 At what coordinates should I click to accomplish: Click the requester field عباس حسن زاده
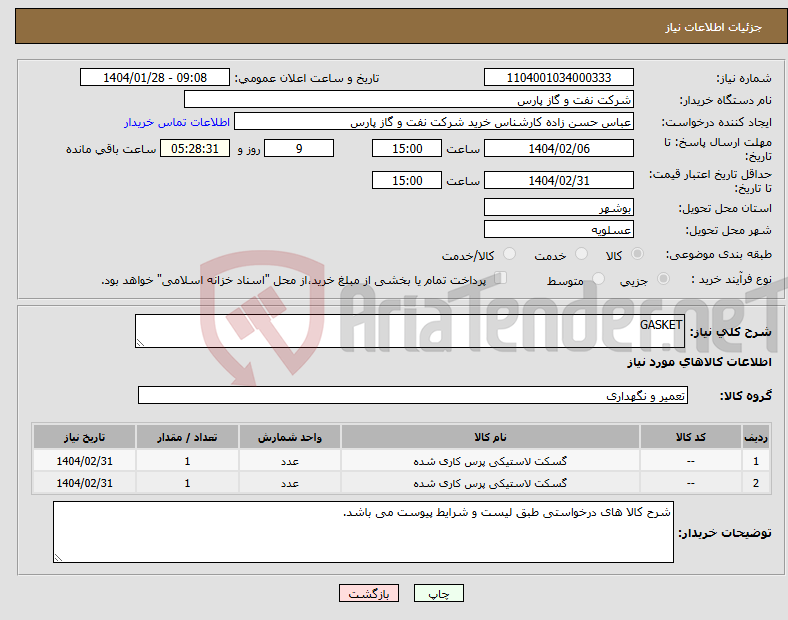point(434,122)
